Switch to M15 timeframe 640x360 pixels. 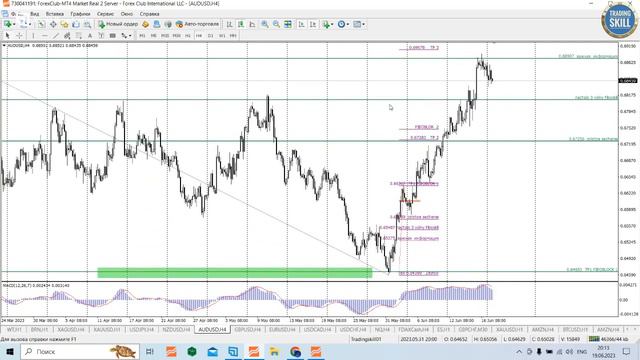point(165,36)
